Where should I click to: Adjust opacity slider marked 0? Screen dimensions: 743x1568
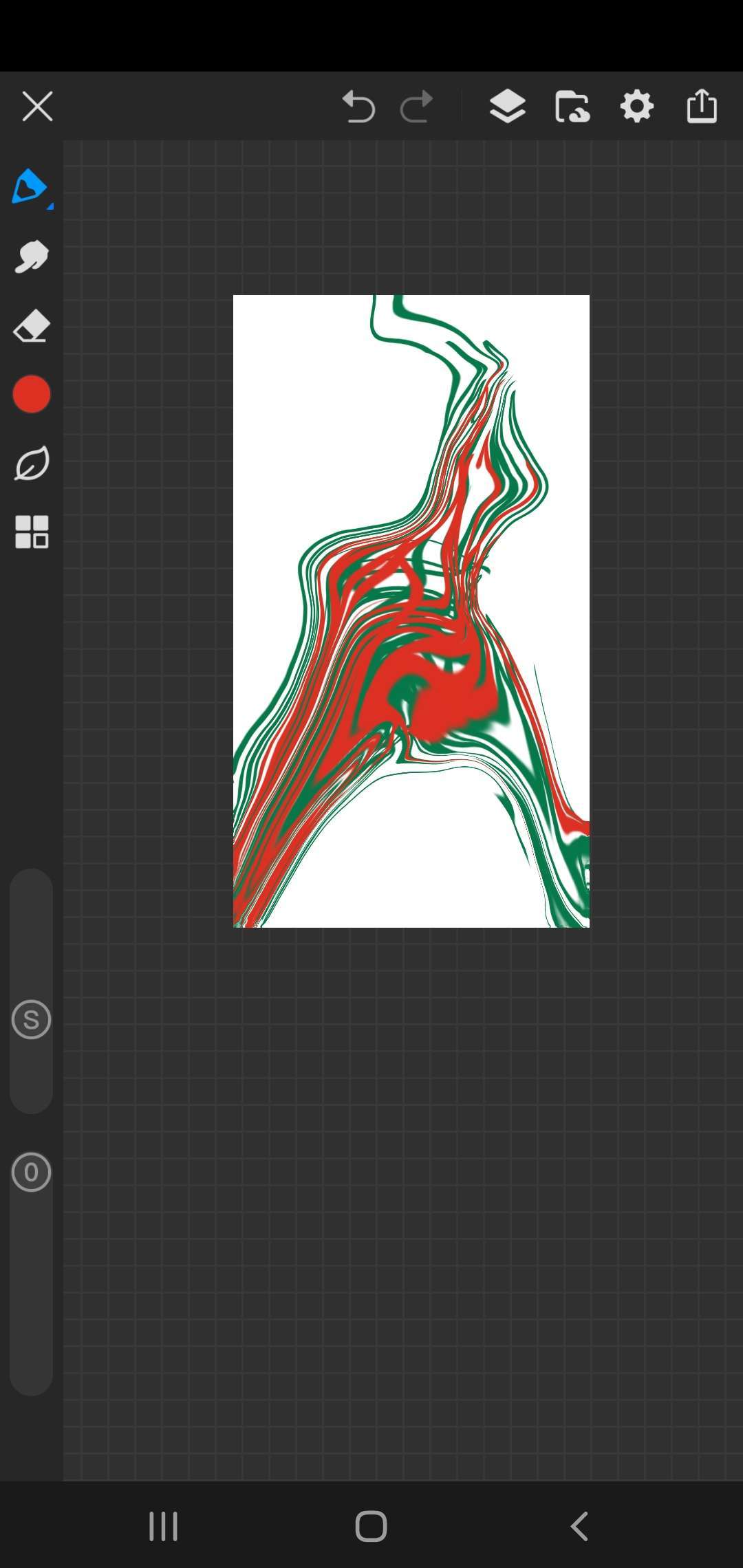point(32,1172)
